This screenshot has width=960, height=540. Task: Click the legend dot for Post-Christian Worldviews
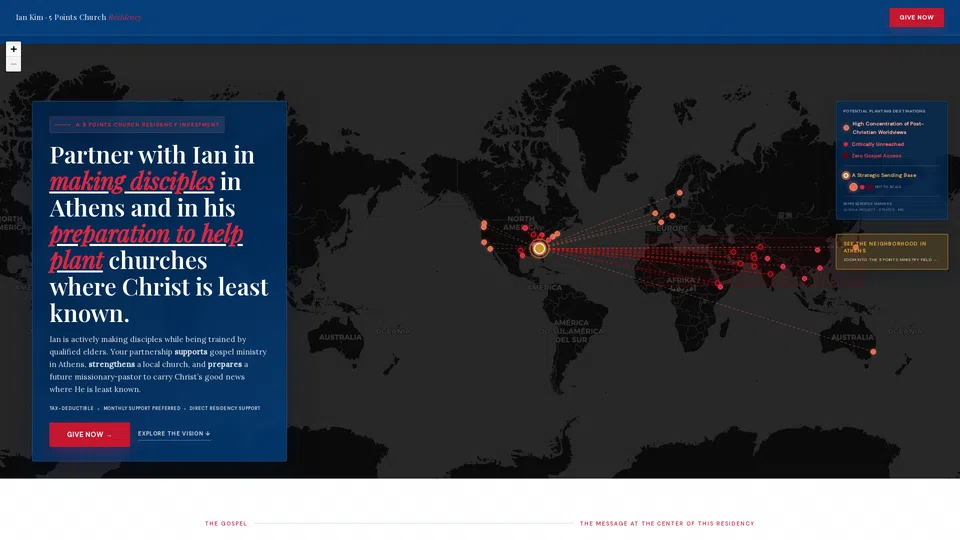tap(846, 128)
